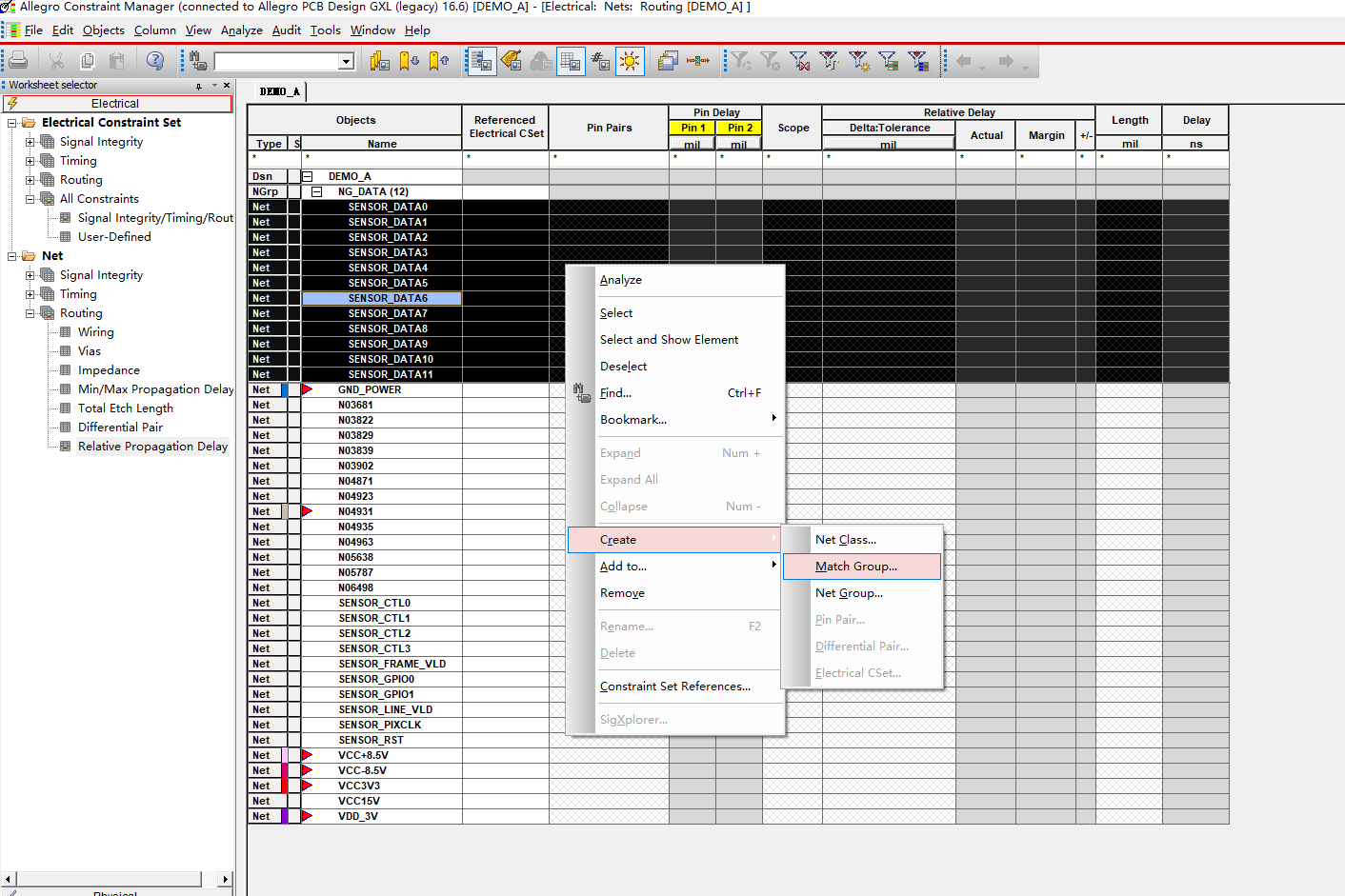The image size is (1345, 896).
Task: Open the Add to submenu entry
Action: click(x=676, y=567)
